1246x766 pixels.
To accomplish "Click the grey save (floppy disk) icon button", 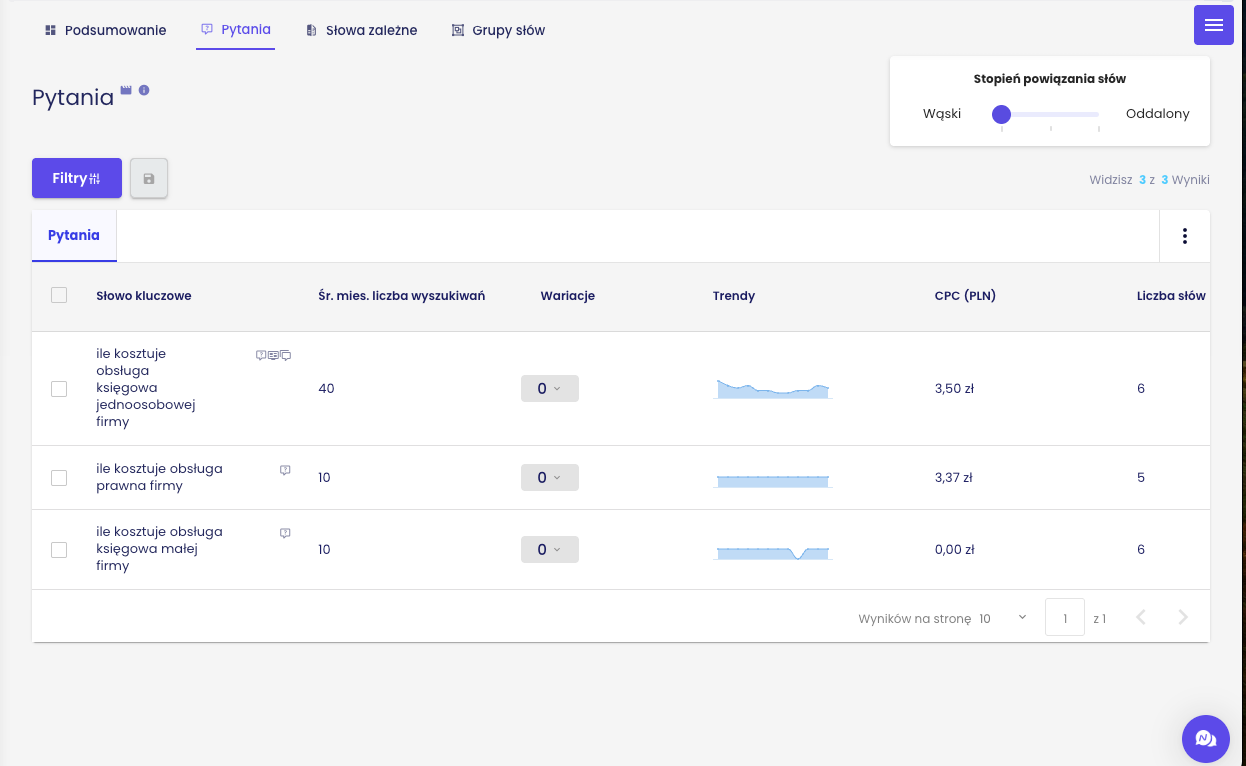I will [x=149, y=178].
